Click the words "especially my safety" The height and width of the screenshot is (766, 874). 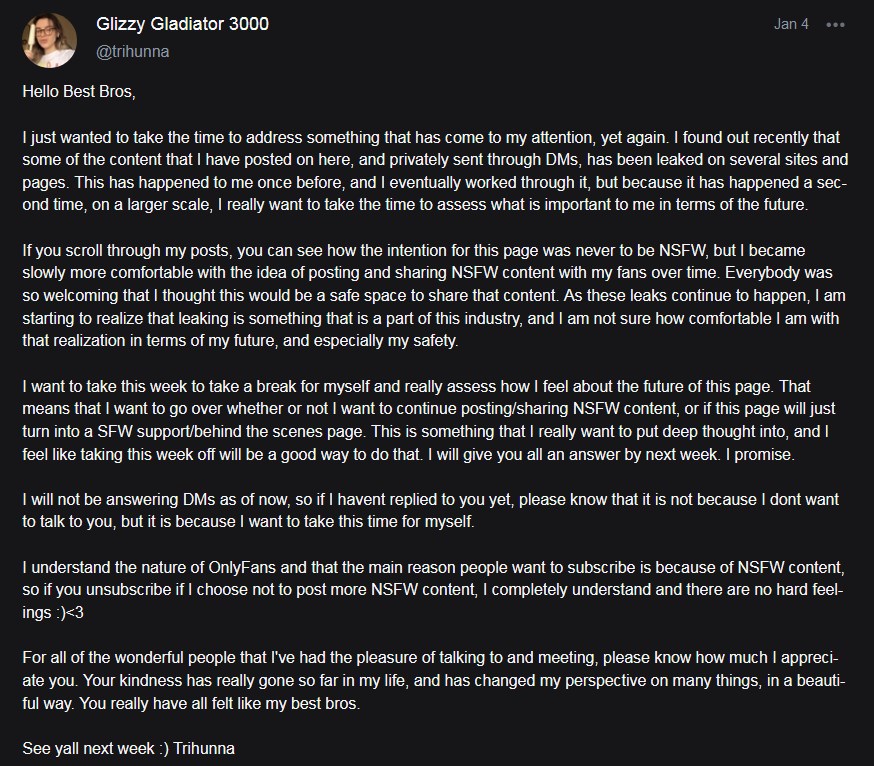(x=385, y=341)
